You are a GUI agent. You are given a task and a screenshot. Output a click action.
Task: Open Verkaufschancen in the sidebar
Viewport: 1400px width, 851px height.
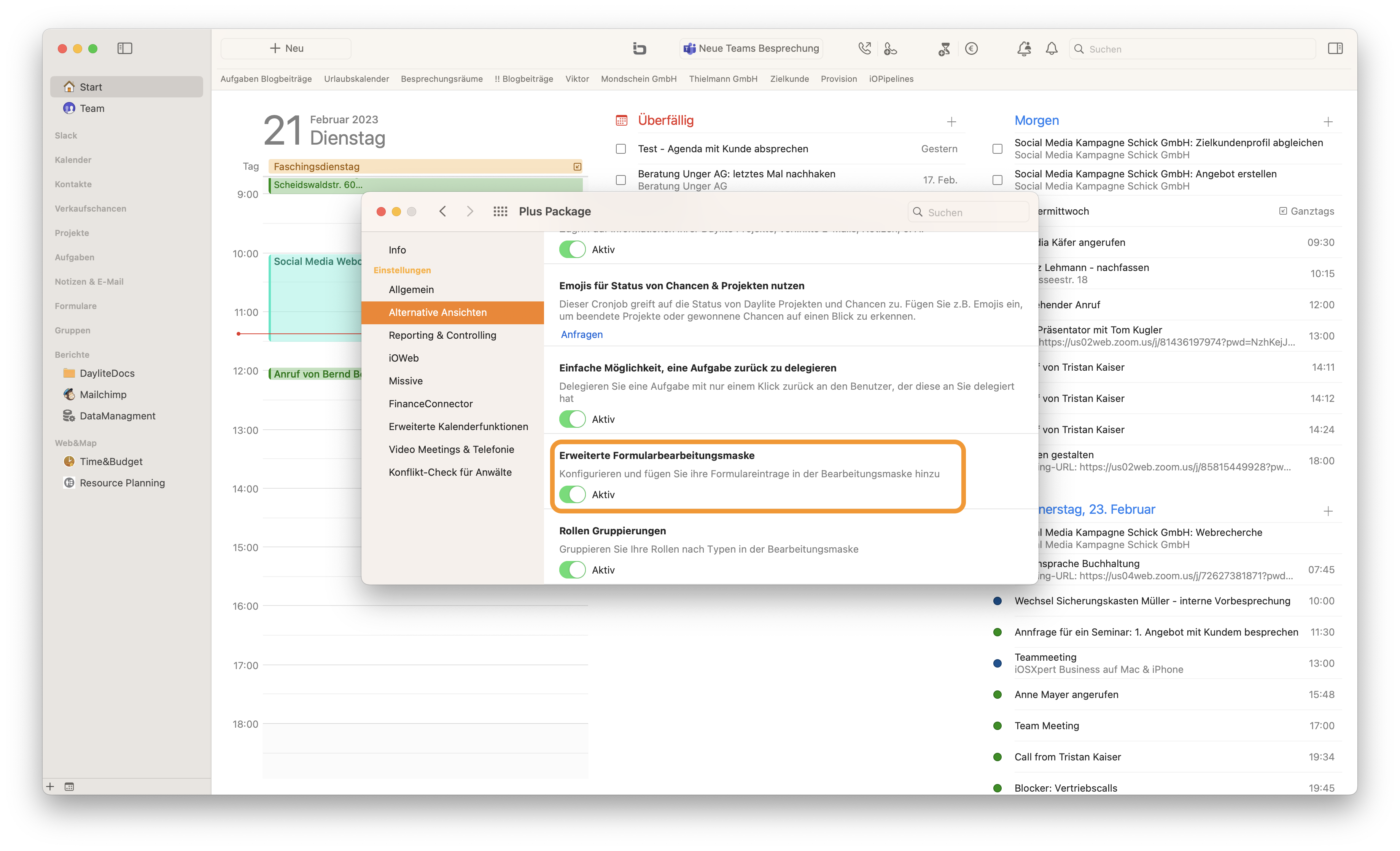[90, 209]
